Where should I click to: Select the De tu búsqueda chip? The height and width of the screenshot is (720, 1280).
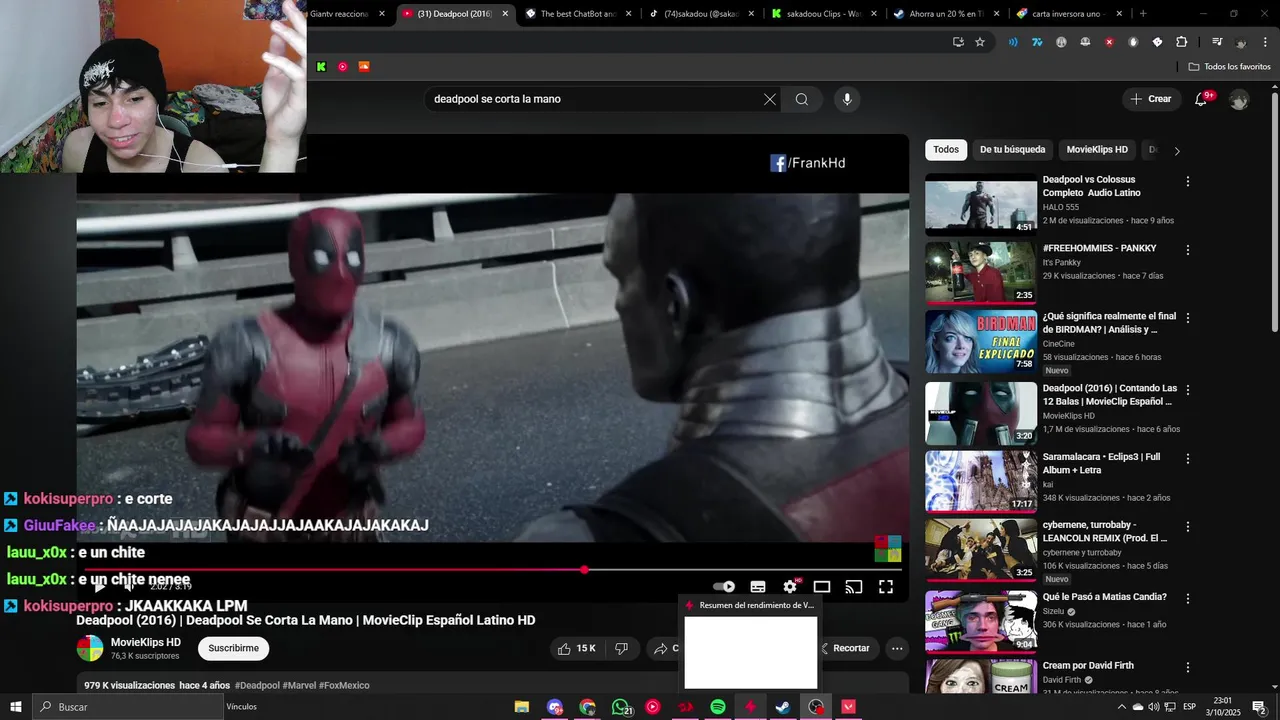(x=1012, y=150)
